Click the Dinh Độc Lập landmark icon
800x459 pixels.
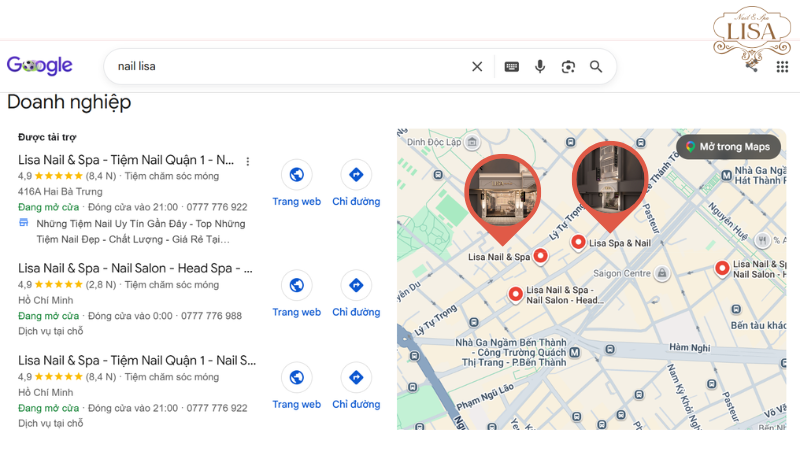click(472, 142)
